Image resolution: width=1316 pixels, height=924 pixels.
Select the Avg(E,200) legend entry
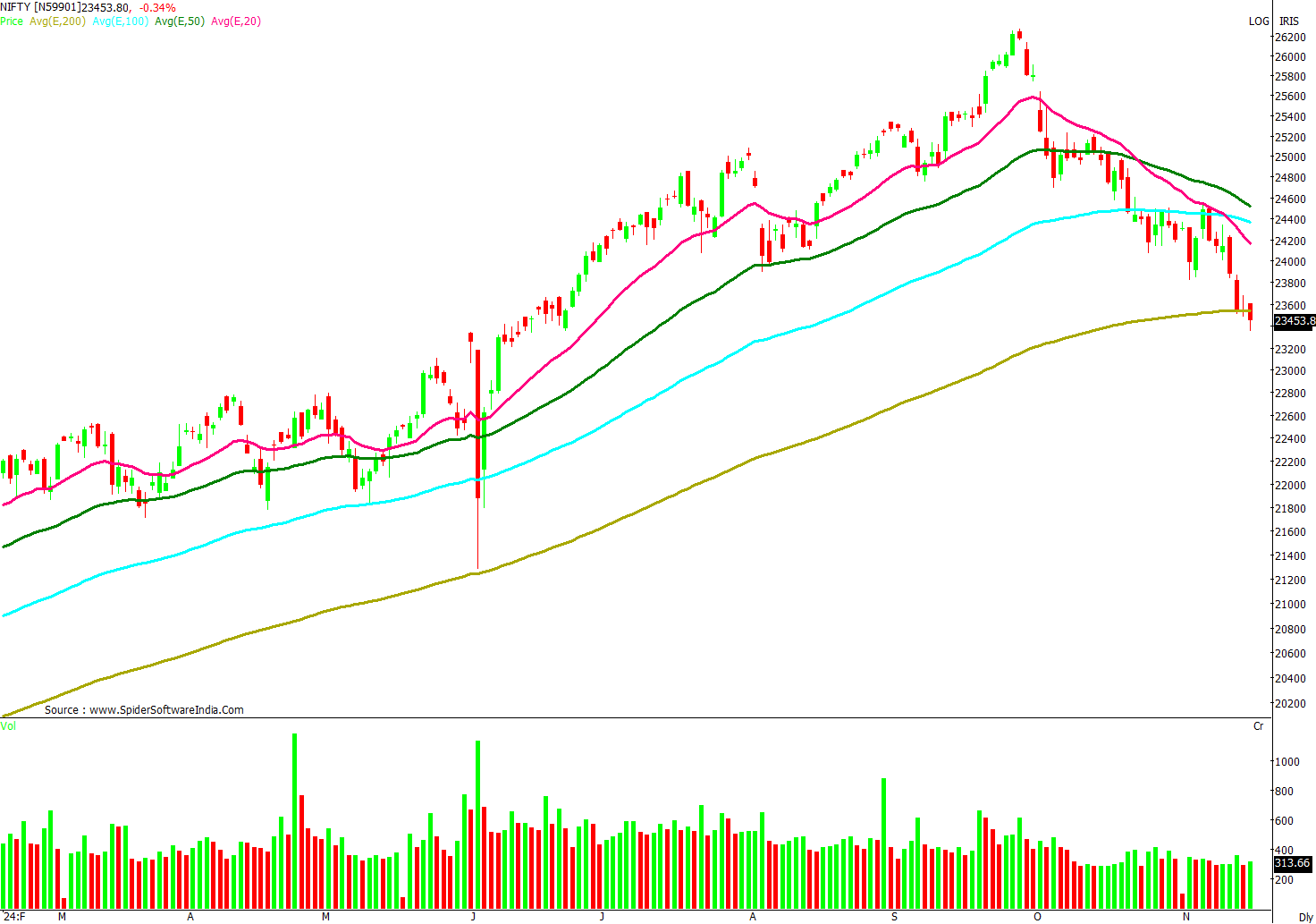57,21
